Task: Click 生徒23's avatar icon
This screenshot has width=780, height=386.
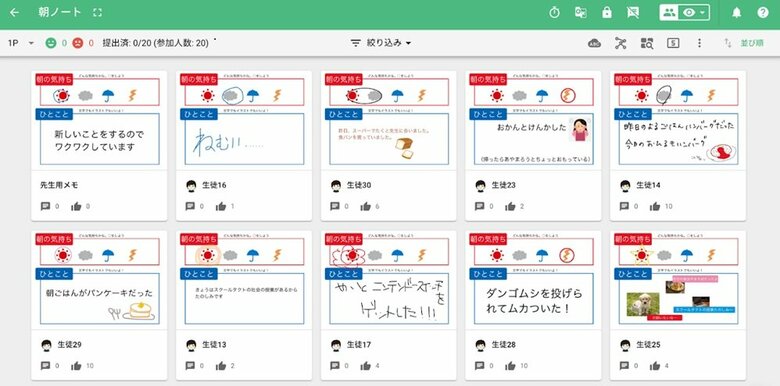Action: [480, 186]
